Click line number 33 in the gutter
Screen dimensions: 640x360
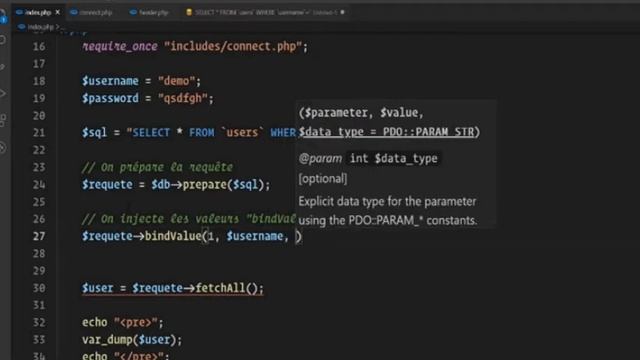[39, 340]
